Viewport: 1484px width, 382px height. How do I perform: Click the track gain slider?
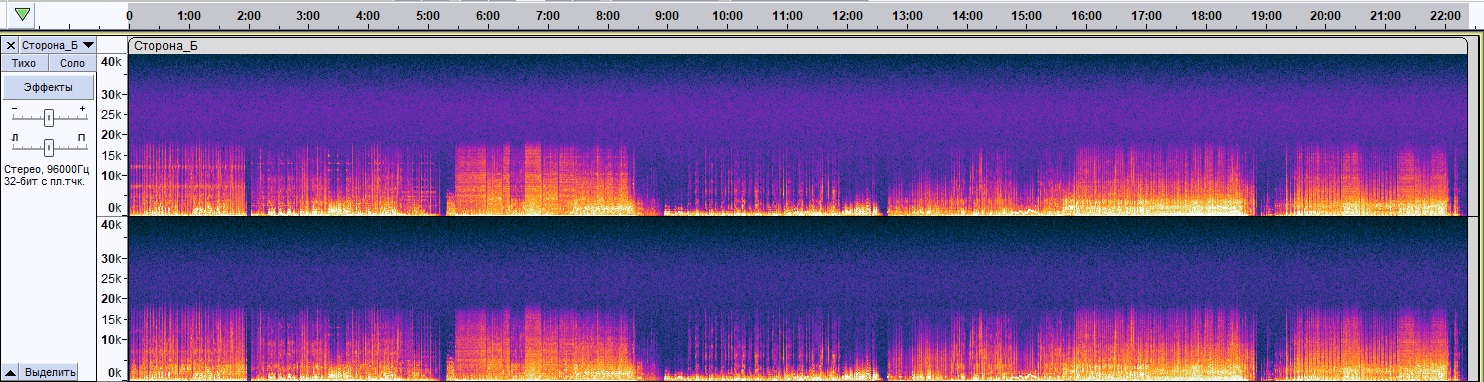(48, 118)
